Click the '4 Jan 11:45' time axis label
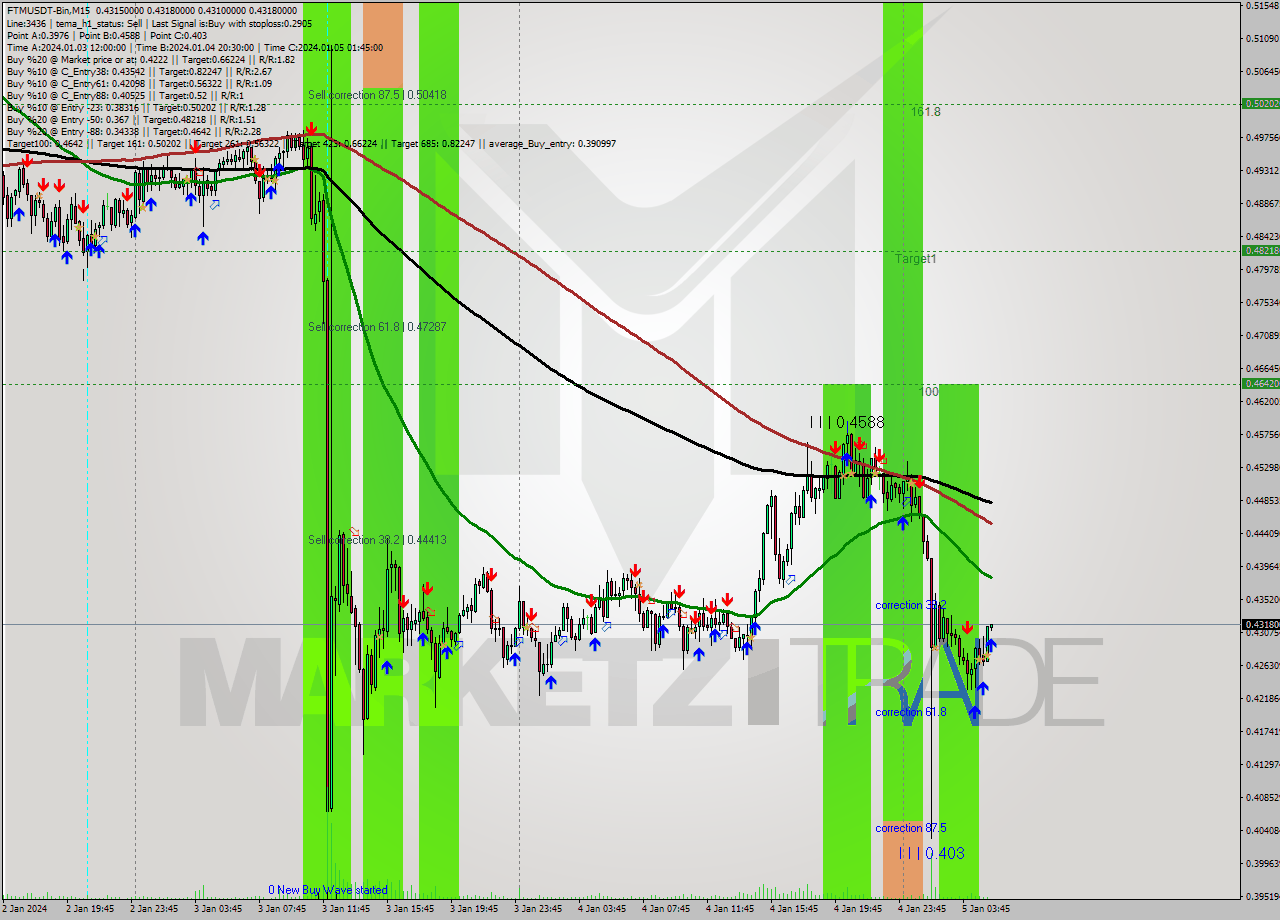The height and width of the screenshot is (920, 1280). click(730, 909)
